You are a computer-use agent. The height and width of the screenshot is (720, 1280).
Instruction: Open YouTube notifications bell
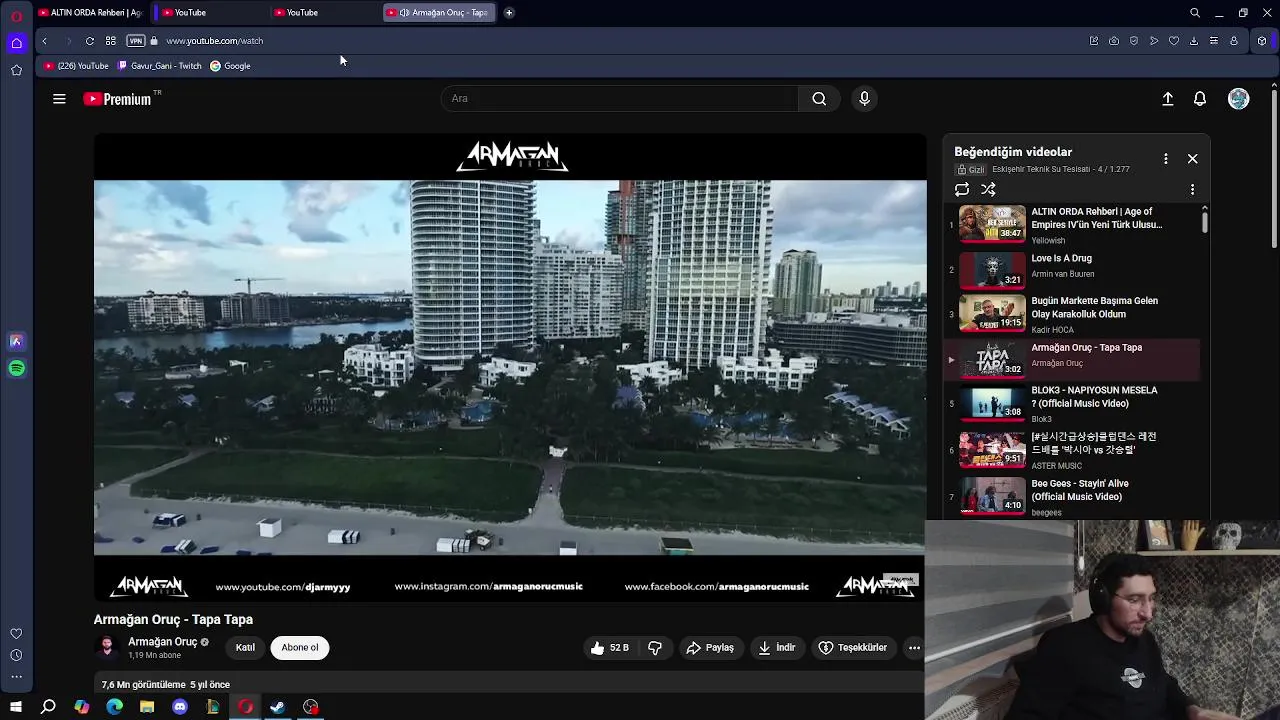point(1200,99)
